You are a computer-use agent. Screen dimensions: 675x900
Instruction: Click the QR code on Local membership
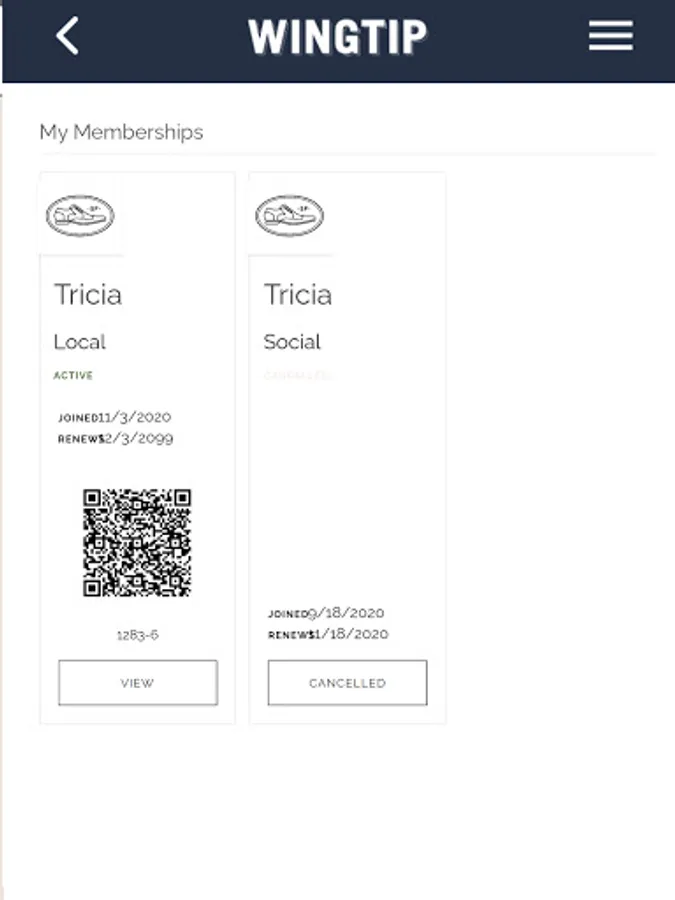(137, 543)
